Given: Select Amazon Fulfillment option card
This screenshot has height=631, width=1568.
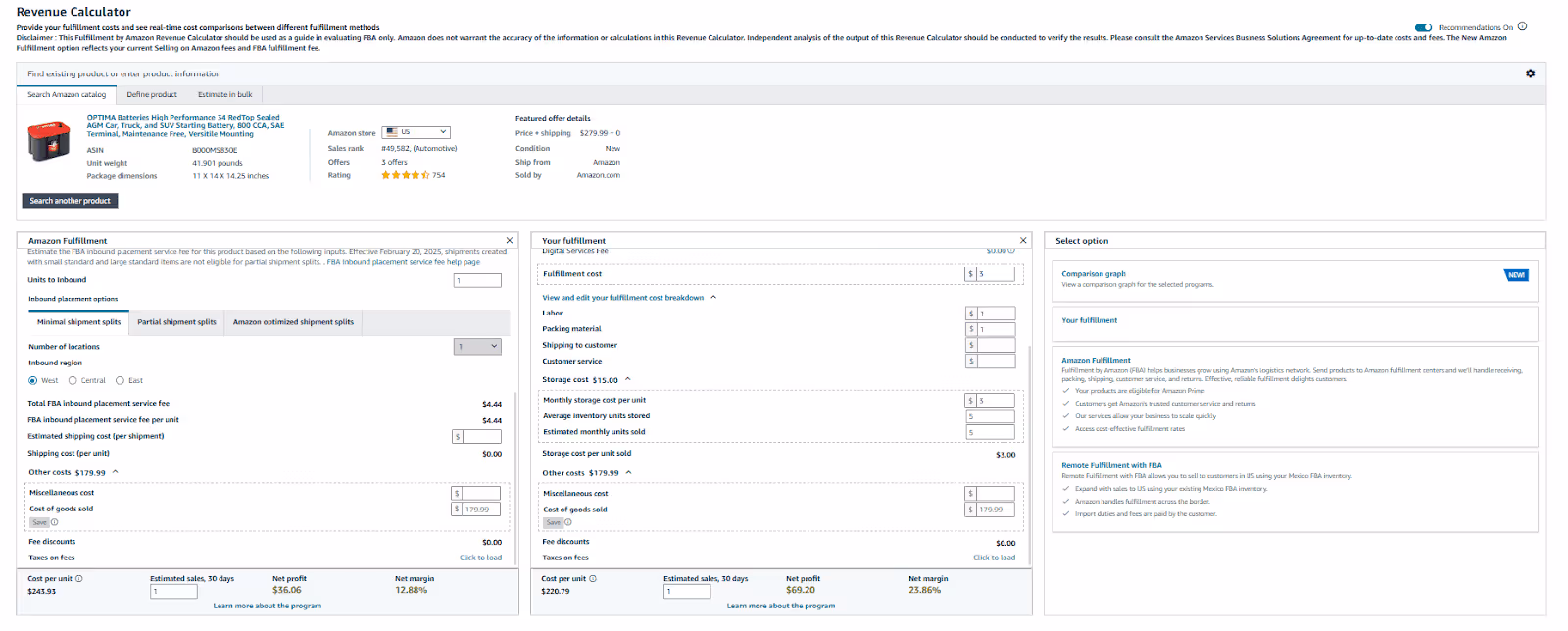Looking at the screenshot, I should click(1295, 396).
